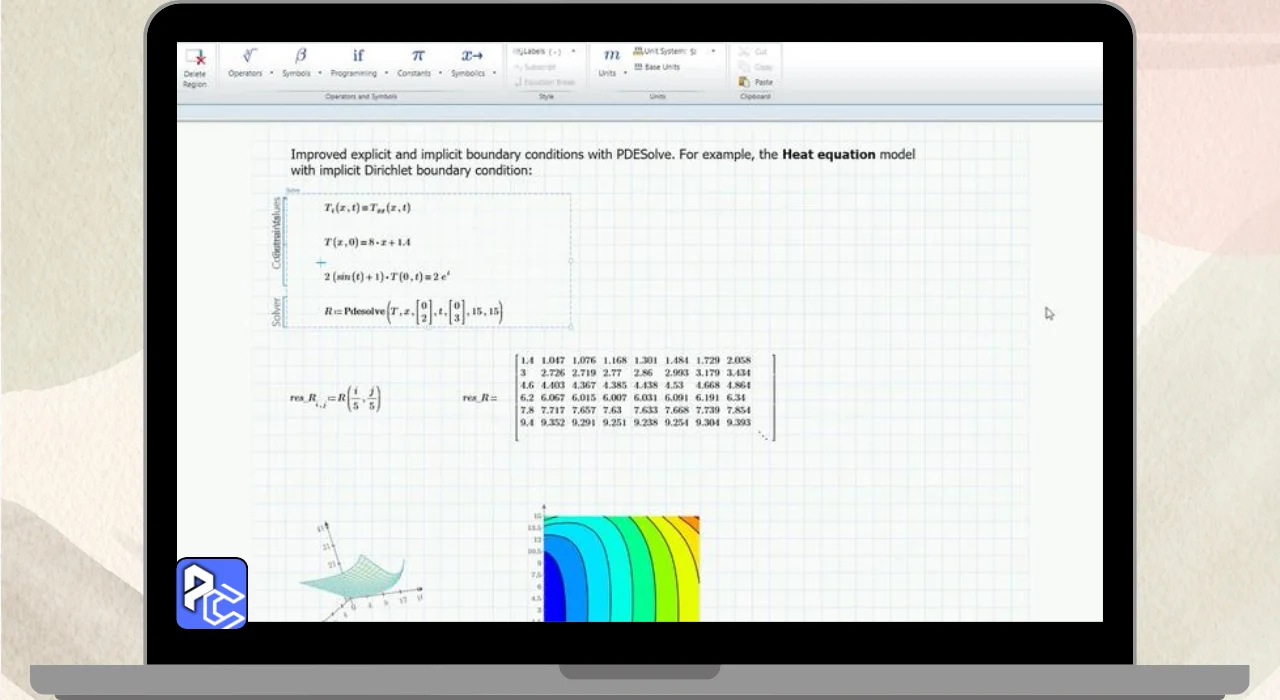Open the Symbols beta icon

301,56
